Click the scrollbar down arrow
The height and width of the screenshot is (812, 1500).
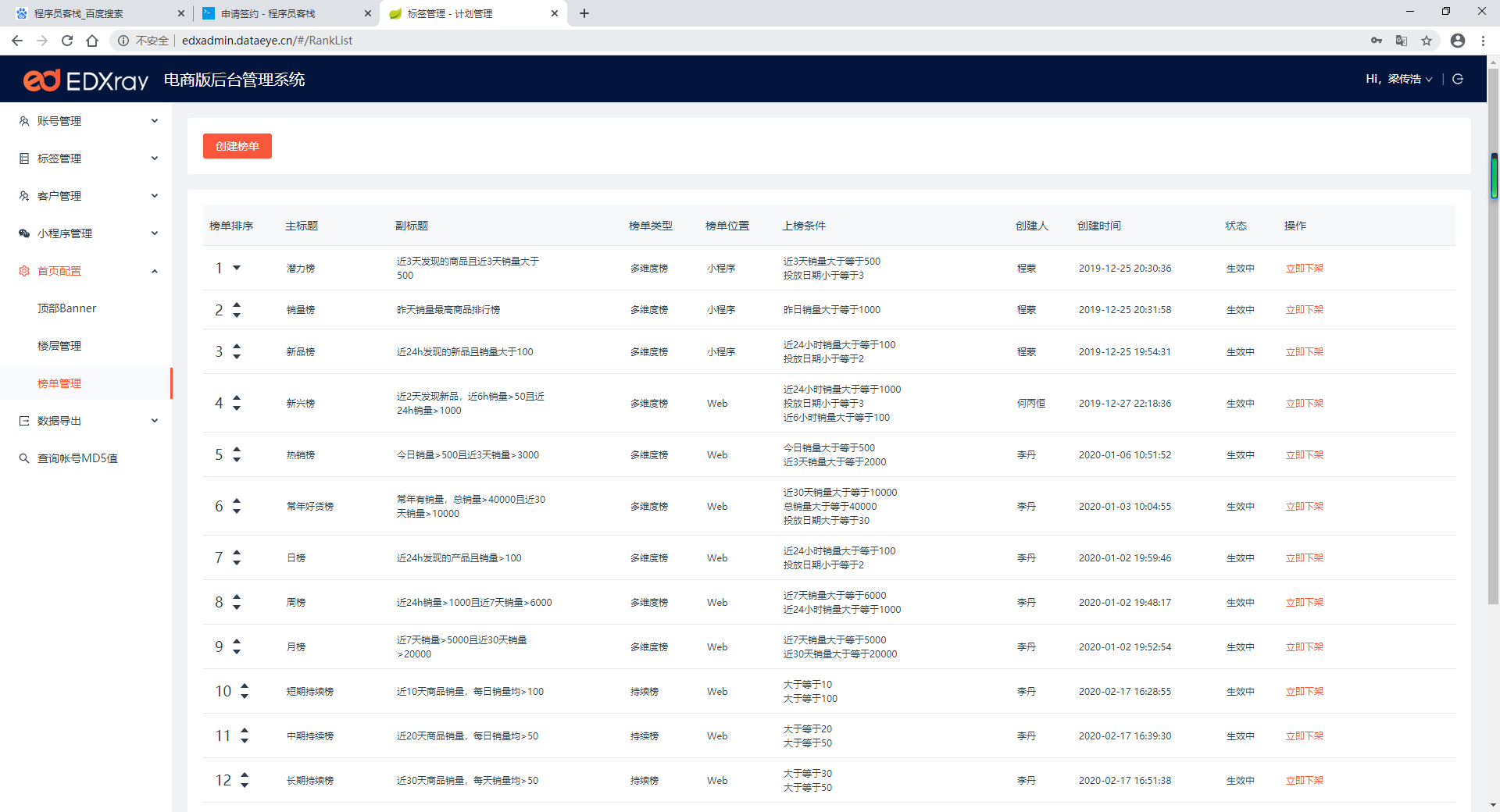coord(1494,805)
